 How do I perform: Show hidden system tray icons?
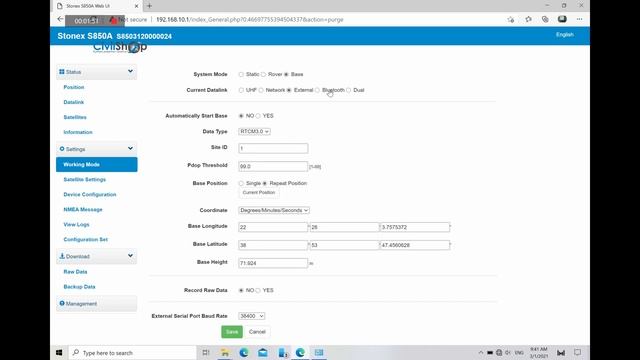coord(480,353)
